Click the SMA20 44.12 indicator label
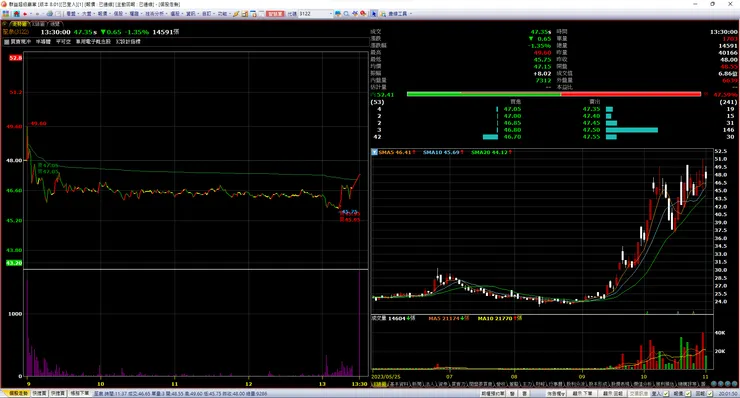The width and height of the screenshot is (740, 398). click(489, 152)
